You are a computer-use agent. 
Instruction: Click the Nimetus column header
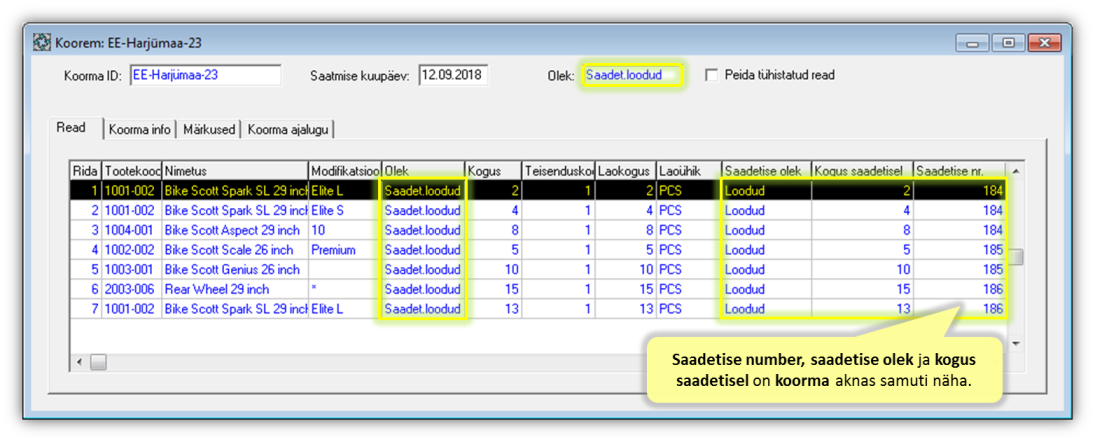235,171
